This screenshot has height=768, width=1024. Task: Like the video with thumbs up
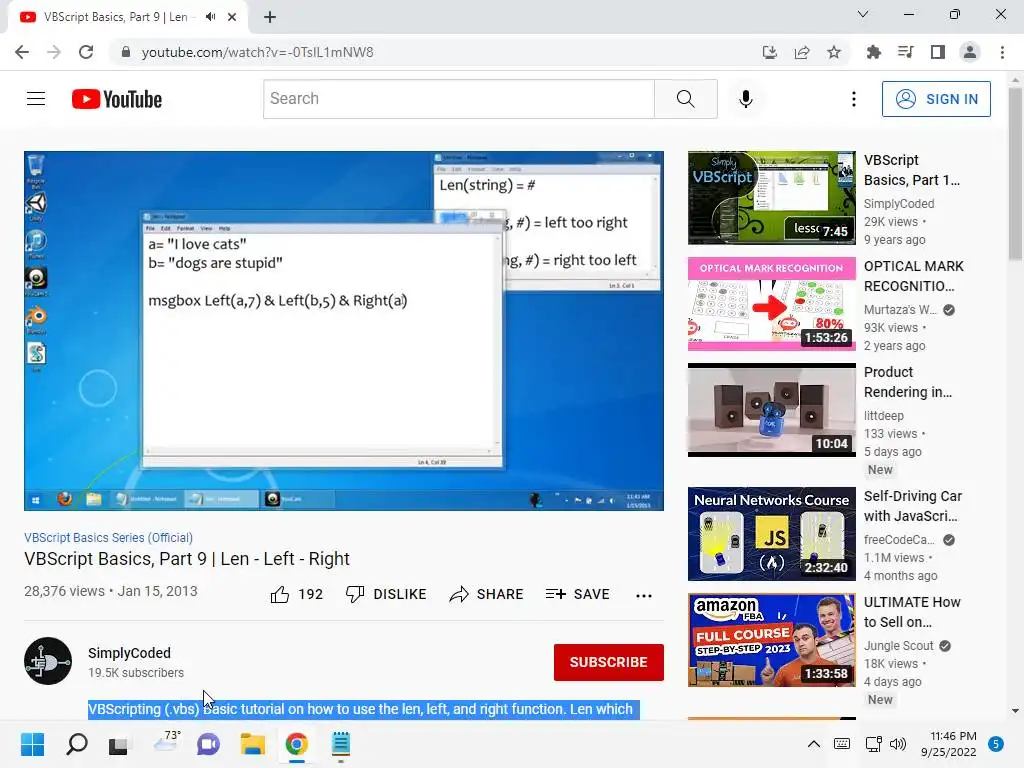tap(297, 594)
